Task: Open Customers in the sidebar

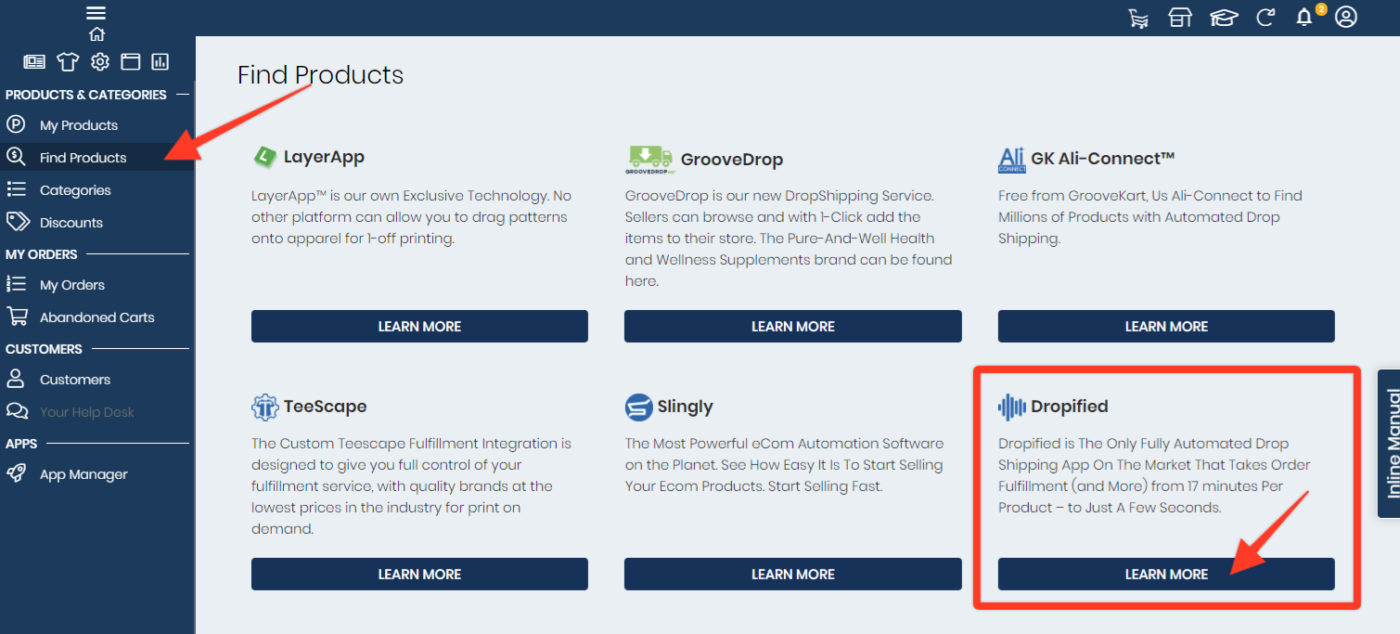Action: 97,380
